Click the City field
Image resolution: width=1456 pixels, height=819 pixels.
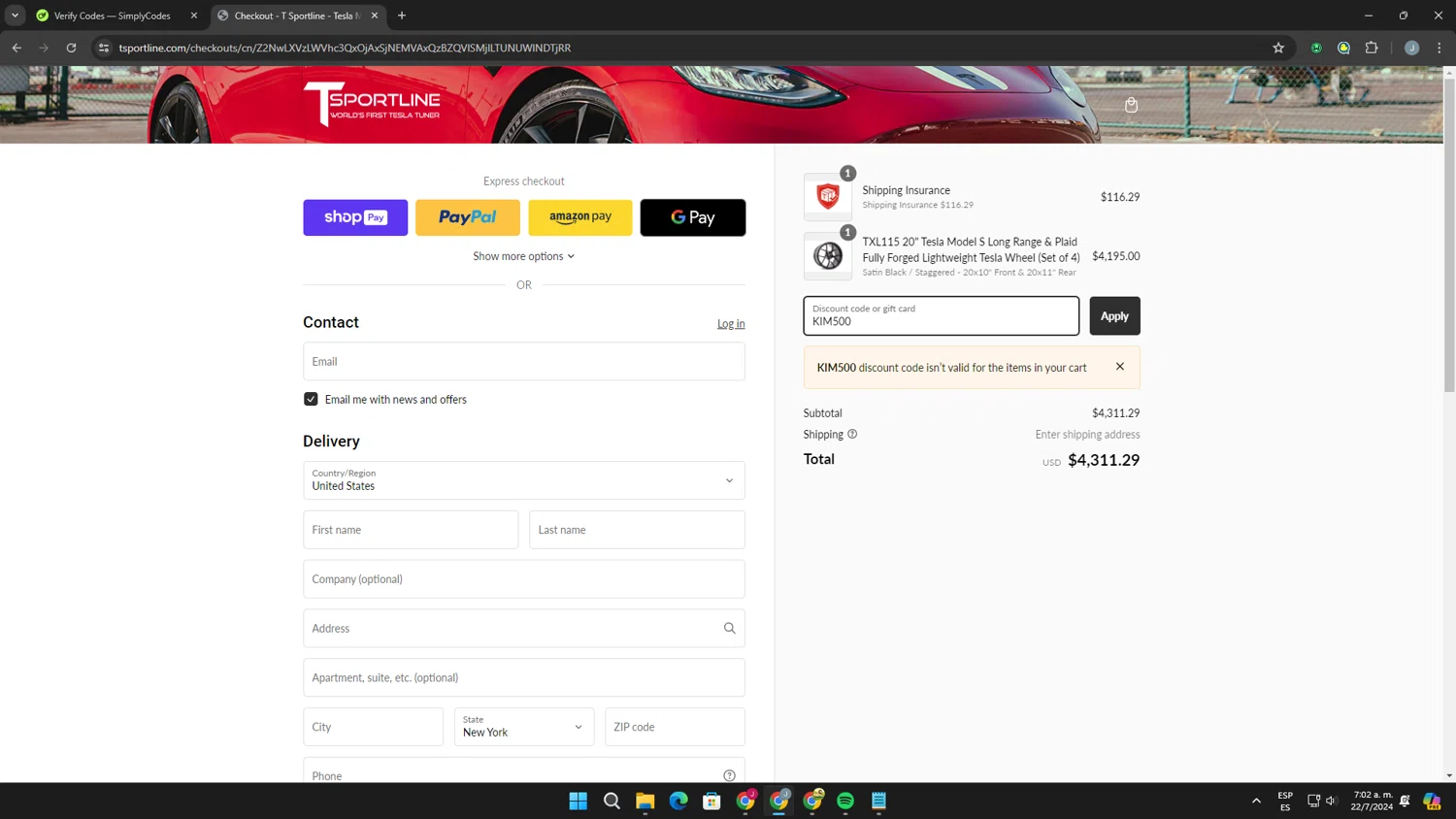point(373,727)
